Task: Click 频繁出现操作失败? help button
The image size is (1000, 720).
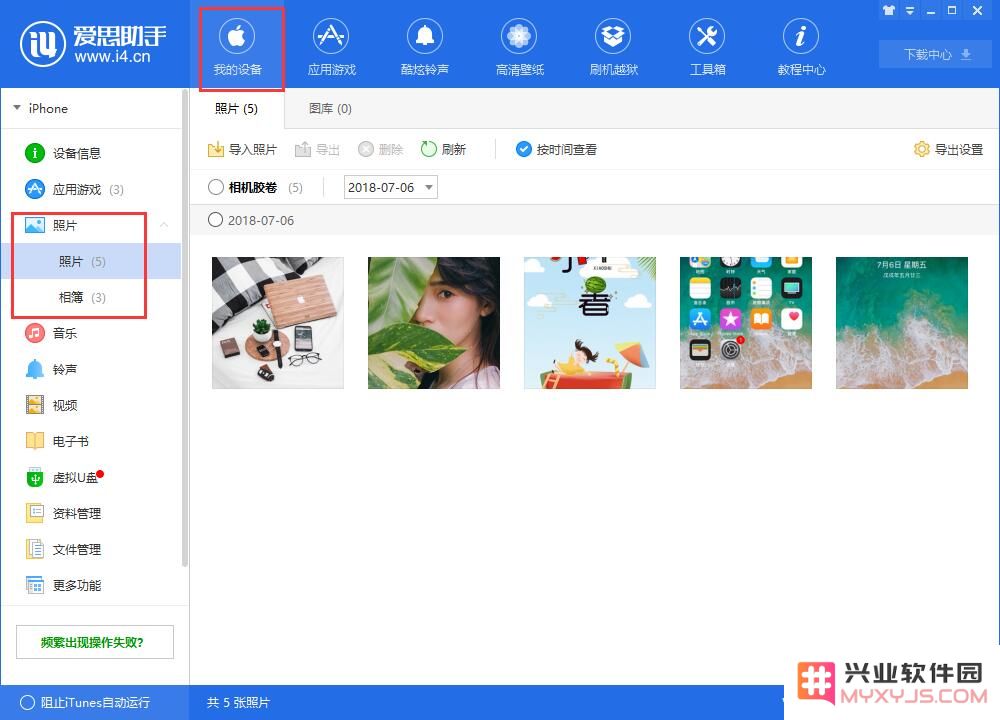Action: pos(94,642)
